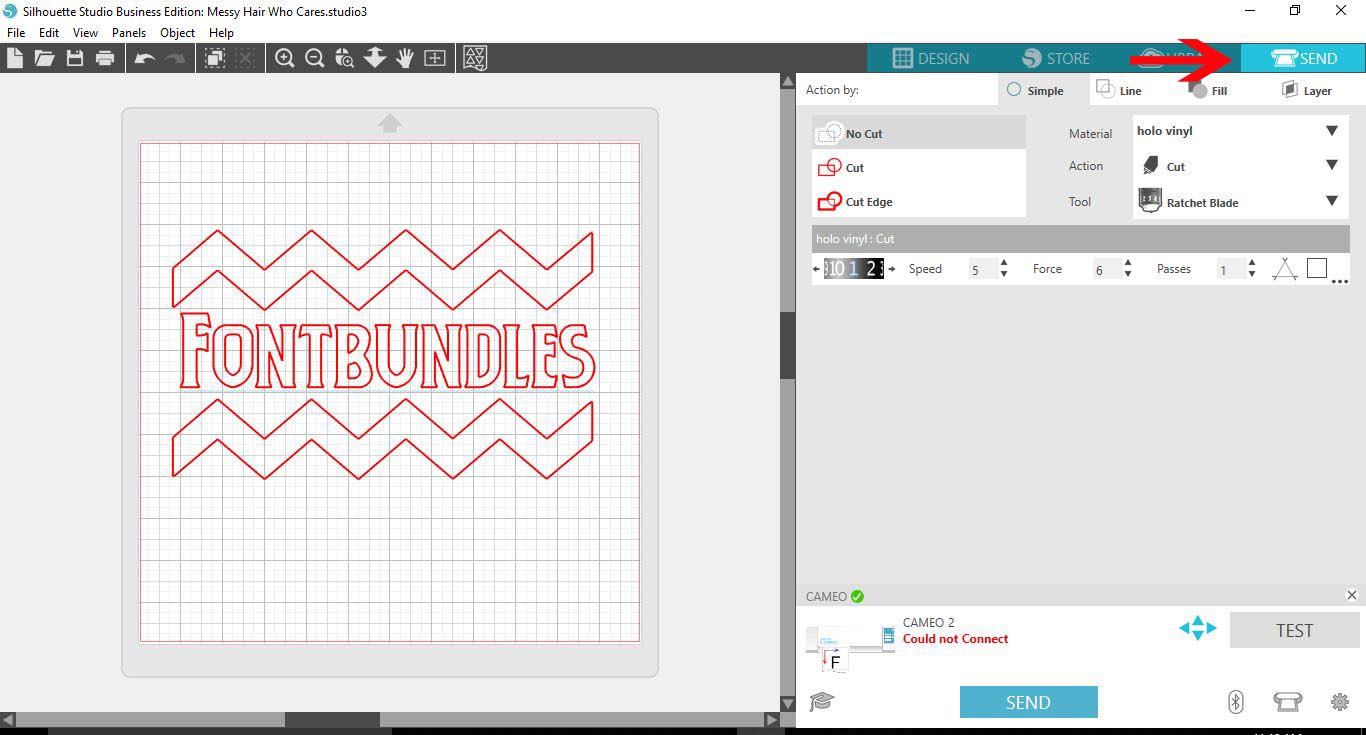Switch to Line action tab
The width and height of the screenshot is (1366, 735).
coord(1118,90)
